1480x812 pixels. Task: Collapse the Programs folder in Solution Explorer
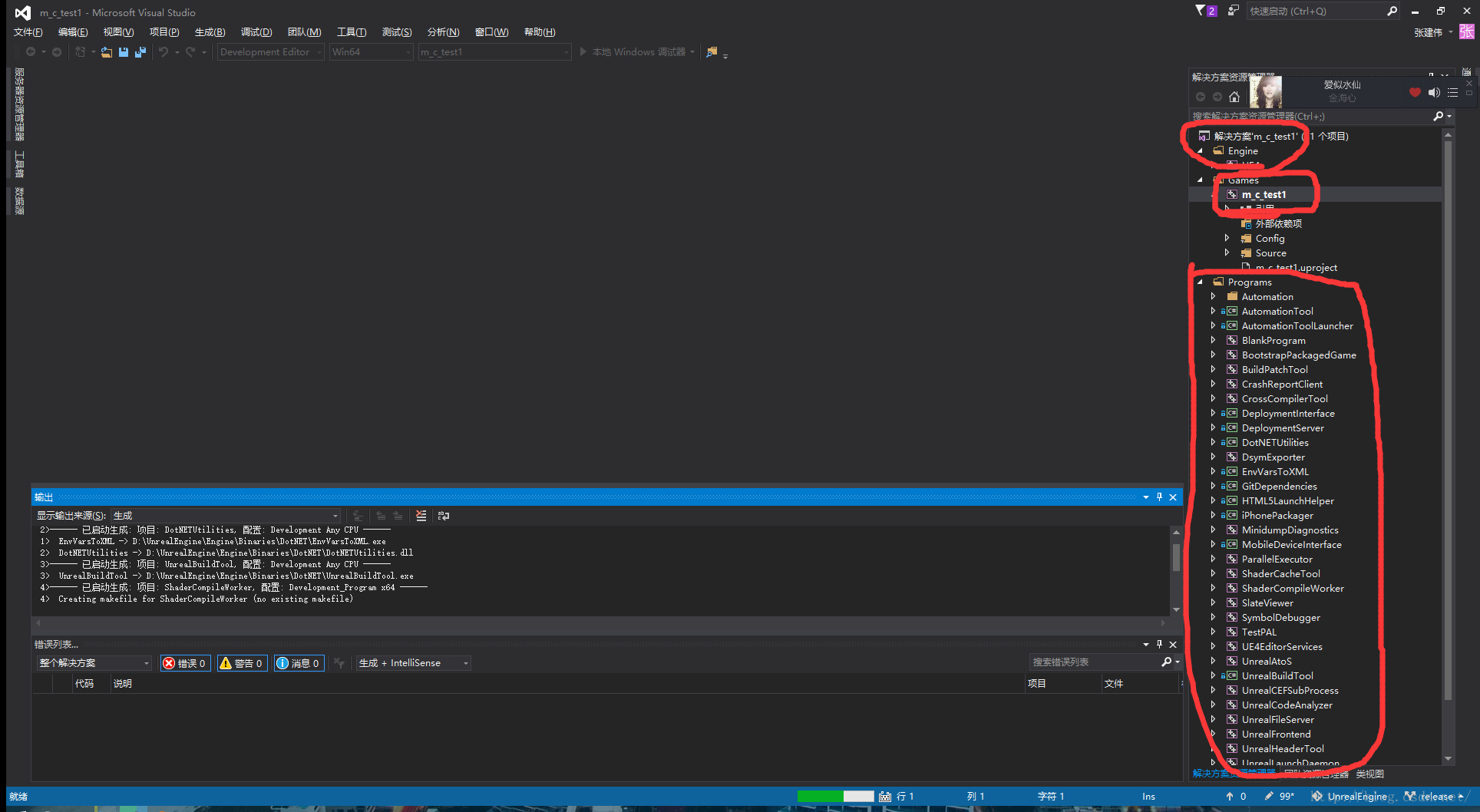click(x=1201, y=282)
